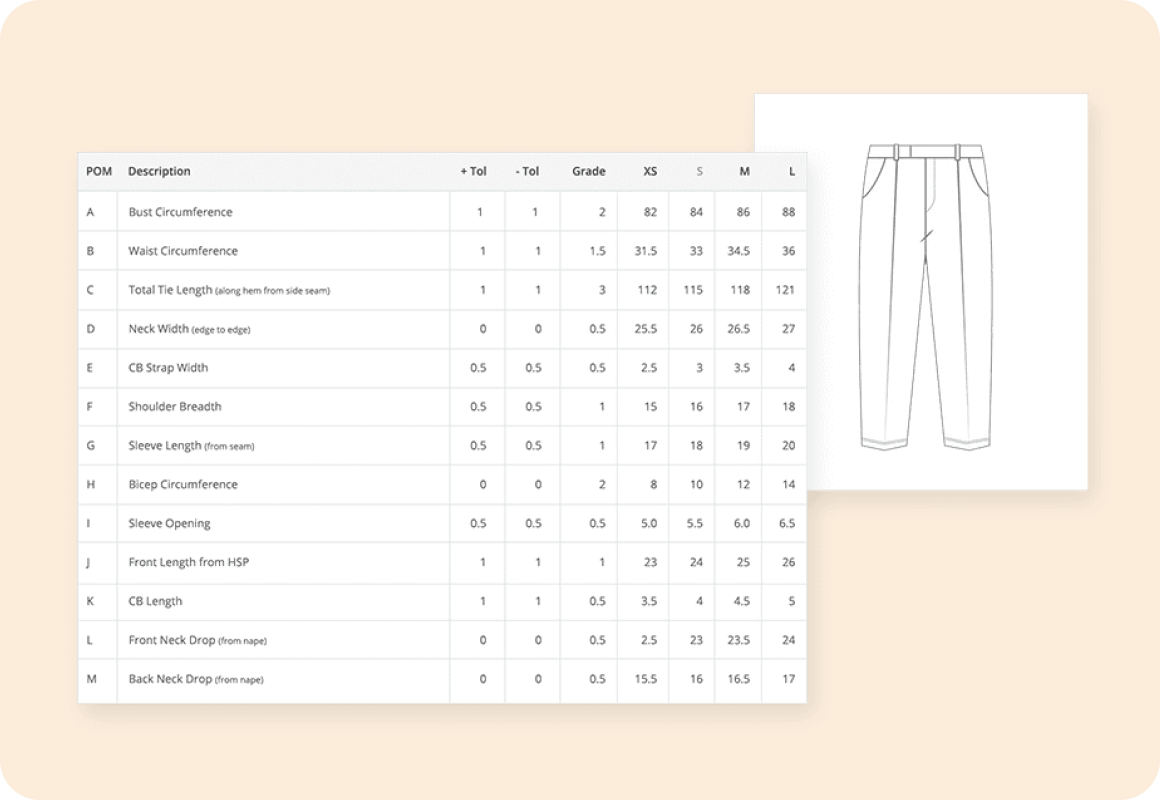Select the M size column header
This screenshot has width=1160, height=800.
point(744,171)
